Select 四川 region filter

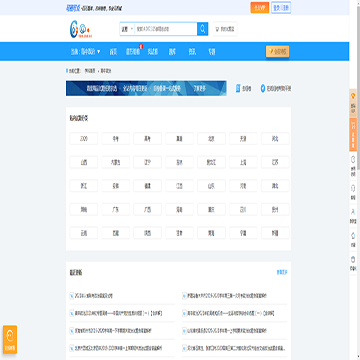click(x=243, y=209)
